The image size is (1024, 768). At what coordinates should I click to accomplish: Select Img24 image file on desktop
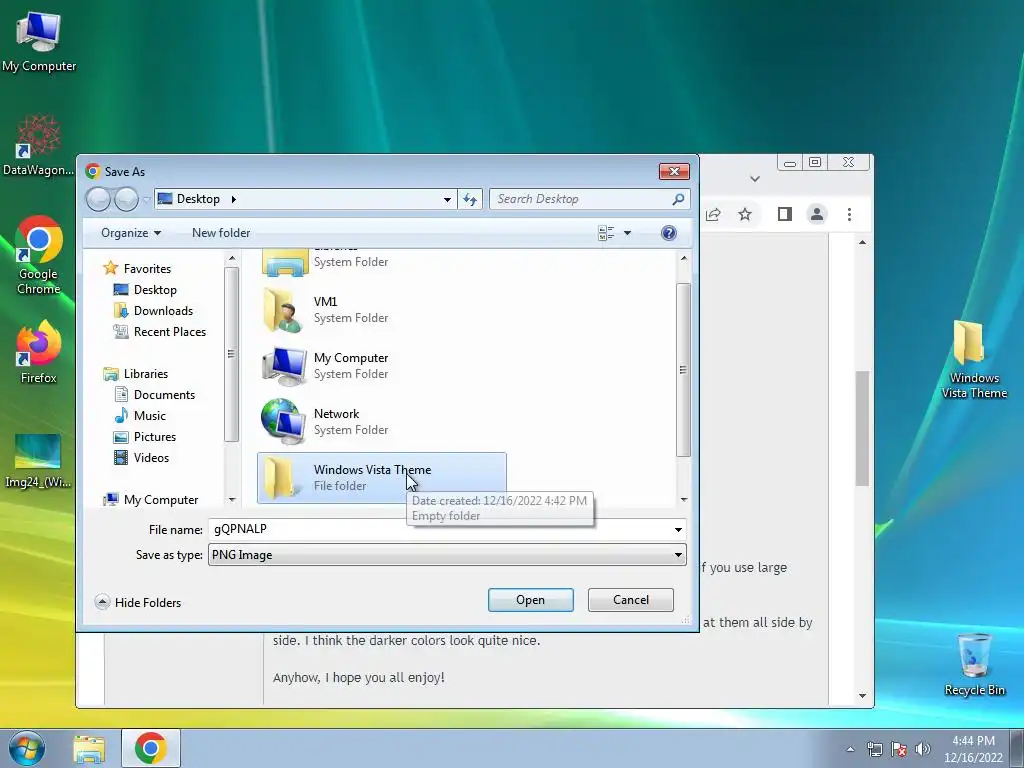point(38,461)
